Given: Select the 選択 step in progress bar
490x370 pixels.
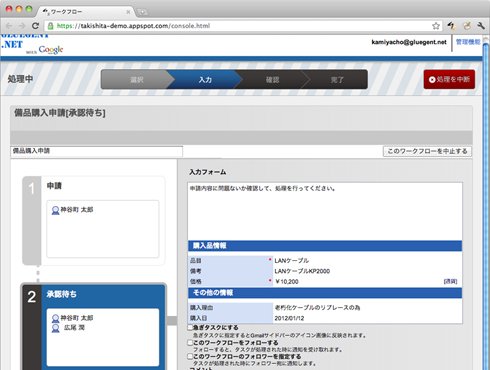Looking at the screenshot, I should point(137,80).
